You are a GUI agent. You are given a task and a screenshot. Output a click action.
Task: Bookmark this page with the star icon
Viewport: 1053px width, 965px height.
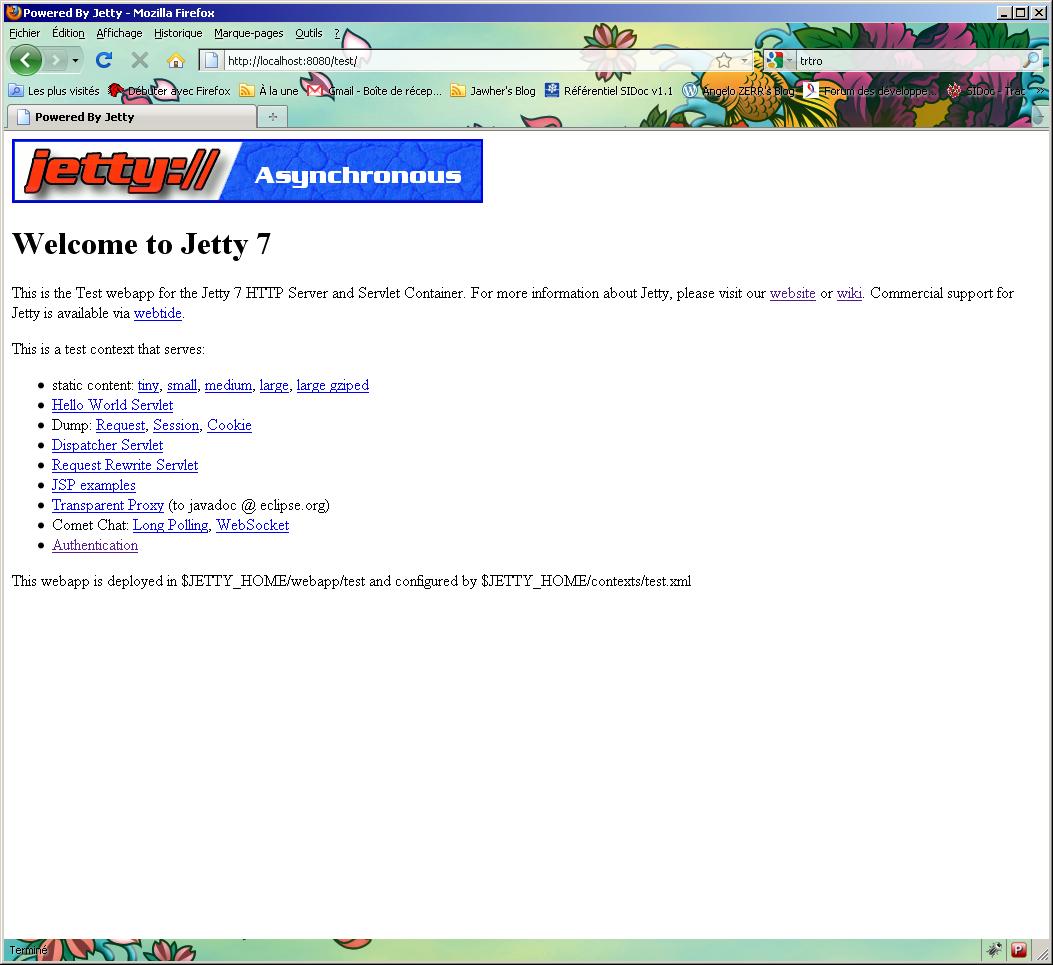point(724,60)
